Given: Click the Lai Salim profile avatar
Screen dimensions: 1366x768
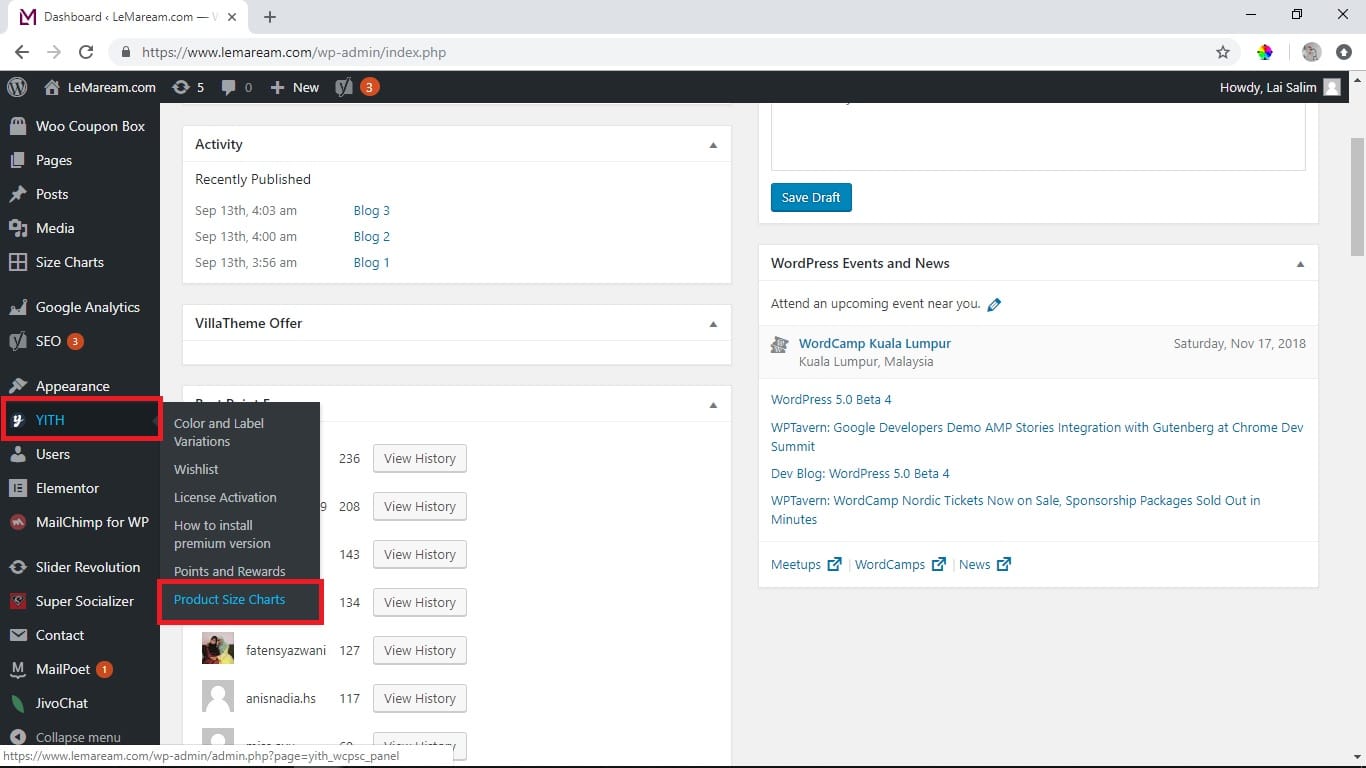Looking at the screenshot, I should point(1332,87).
